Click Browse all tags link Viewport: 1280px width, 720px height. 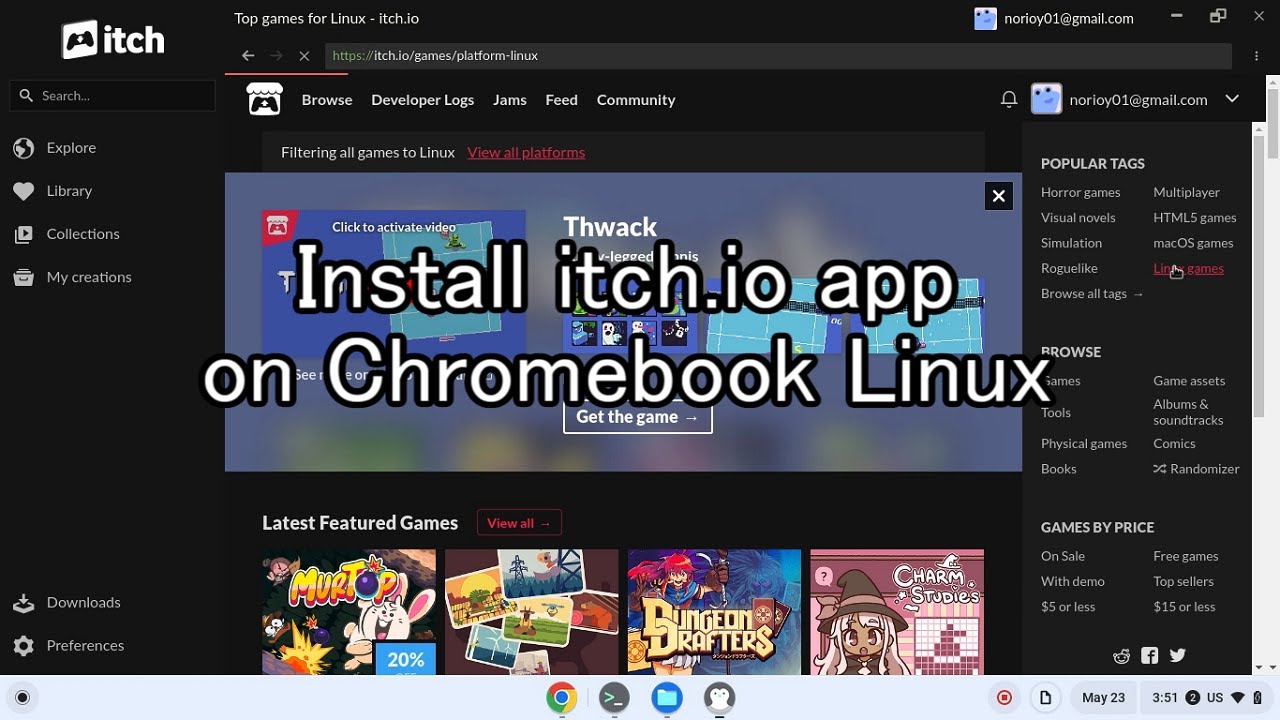[x=1092, y=294]
